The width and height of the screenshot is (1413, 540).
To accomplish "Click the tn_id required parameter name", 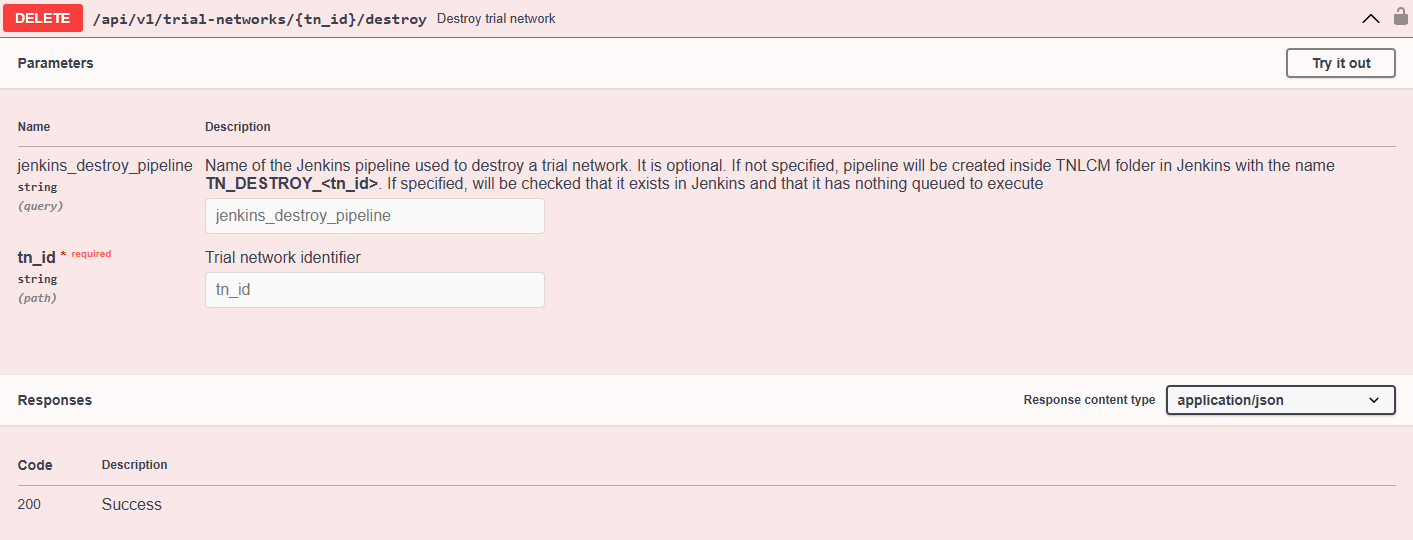I will coord(36,258).
